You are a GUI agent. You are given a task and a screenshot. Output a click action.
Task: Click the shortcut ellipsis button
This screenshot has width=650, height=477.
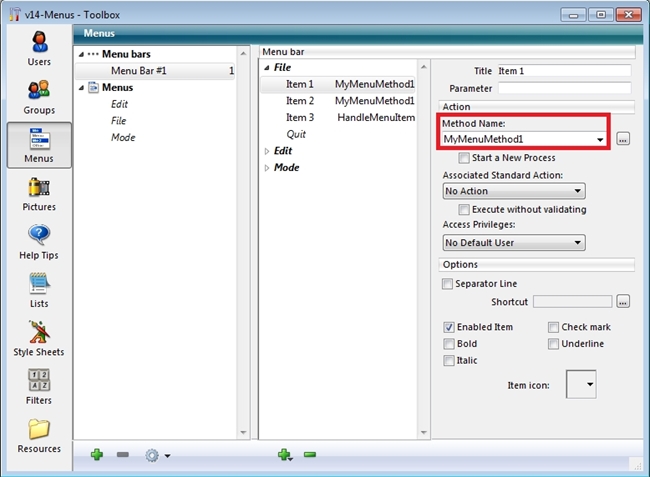(x=624, y=301)
